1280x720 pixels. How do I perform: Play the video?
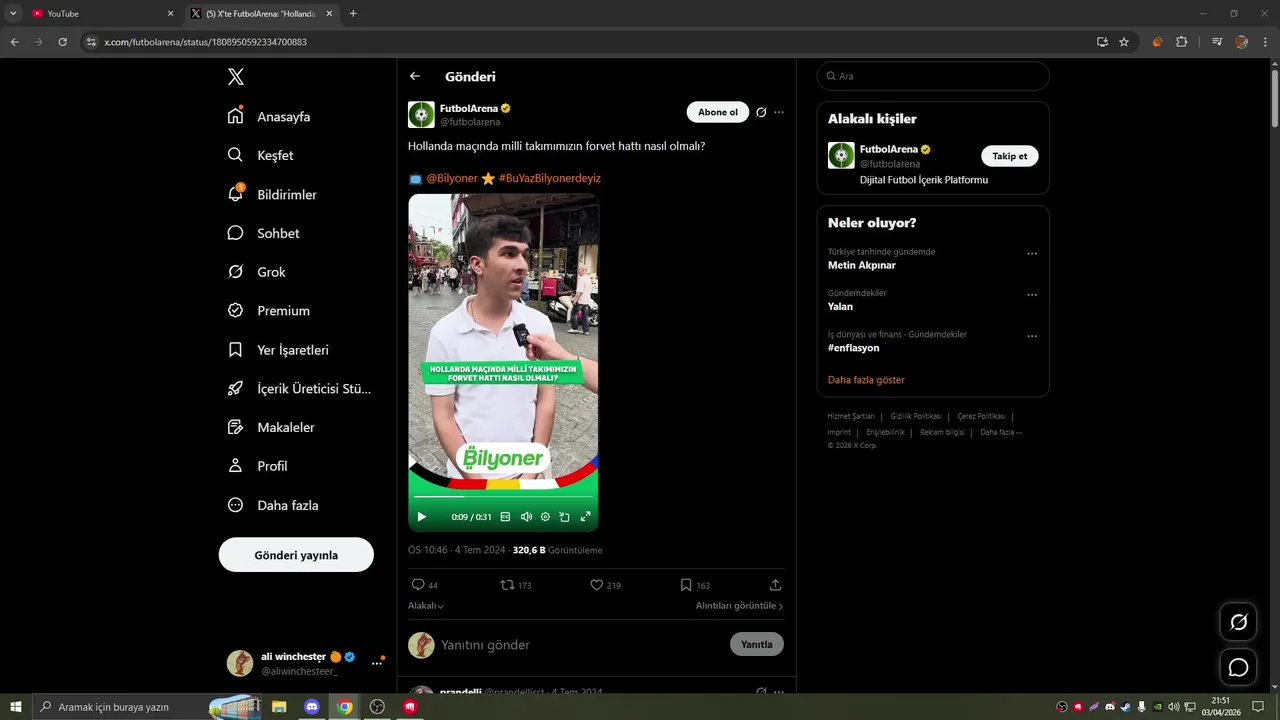click(421, 517)
